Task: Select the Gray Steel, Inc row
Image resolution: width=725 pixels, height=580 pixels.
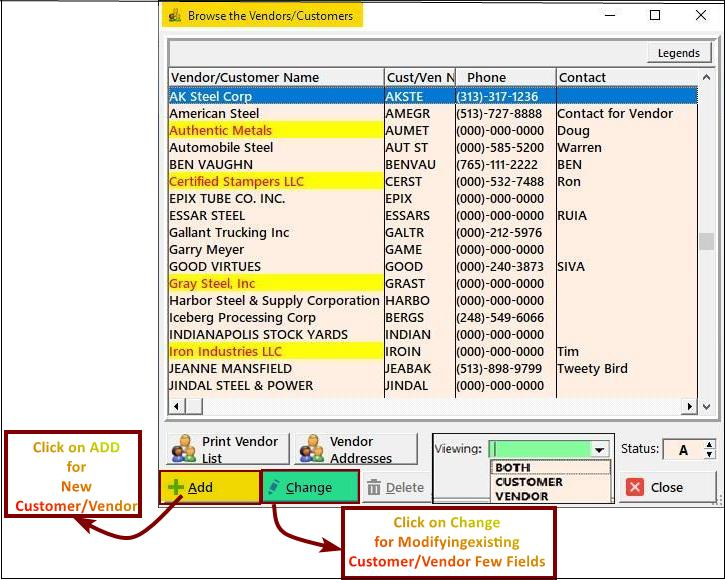Action: 433,284
